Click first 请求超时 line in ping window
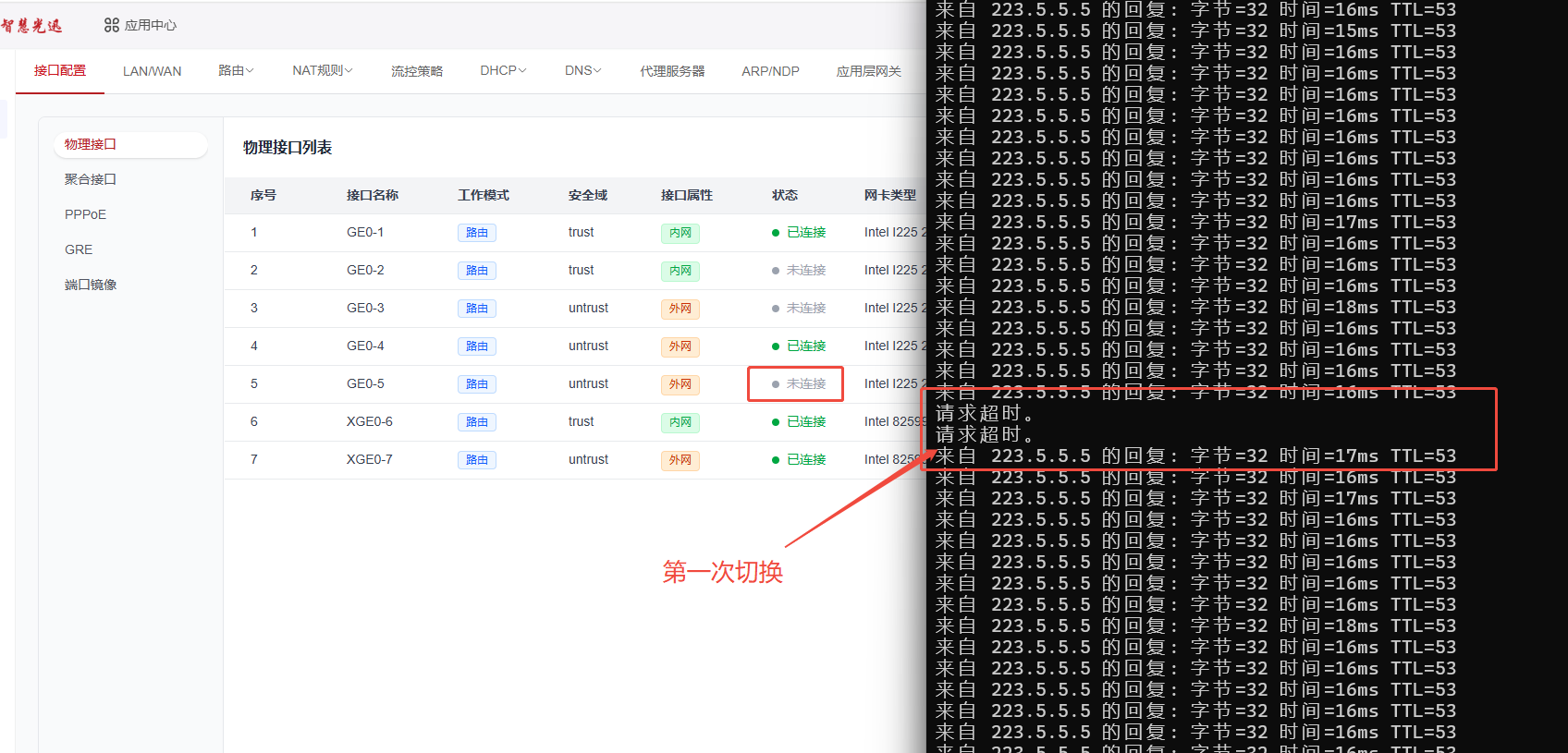The image size is (1568, 753). [985, 413]
